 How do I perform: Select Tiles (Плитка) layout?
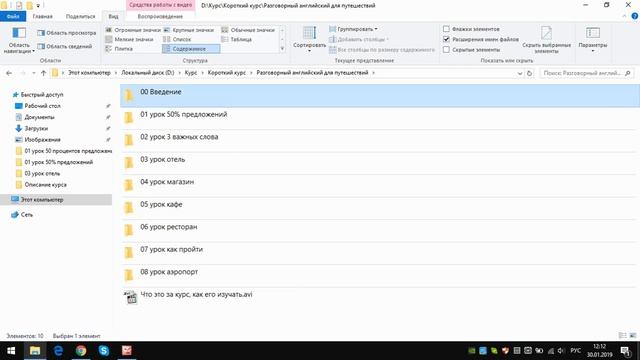pyautogui.click(x=119, y=49)
